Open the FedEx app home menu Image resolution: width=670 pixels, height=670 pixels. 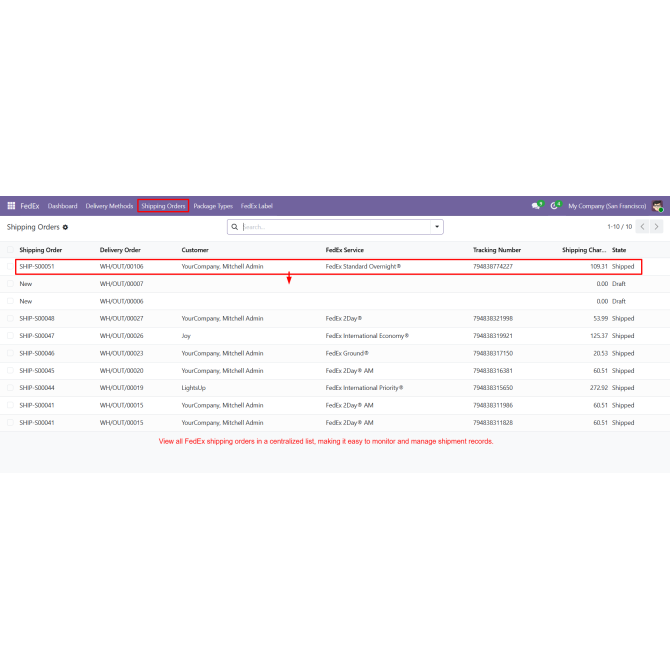(29, 206)
